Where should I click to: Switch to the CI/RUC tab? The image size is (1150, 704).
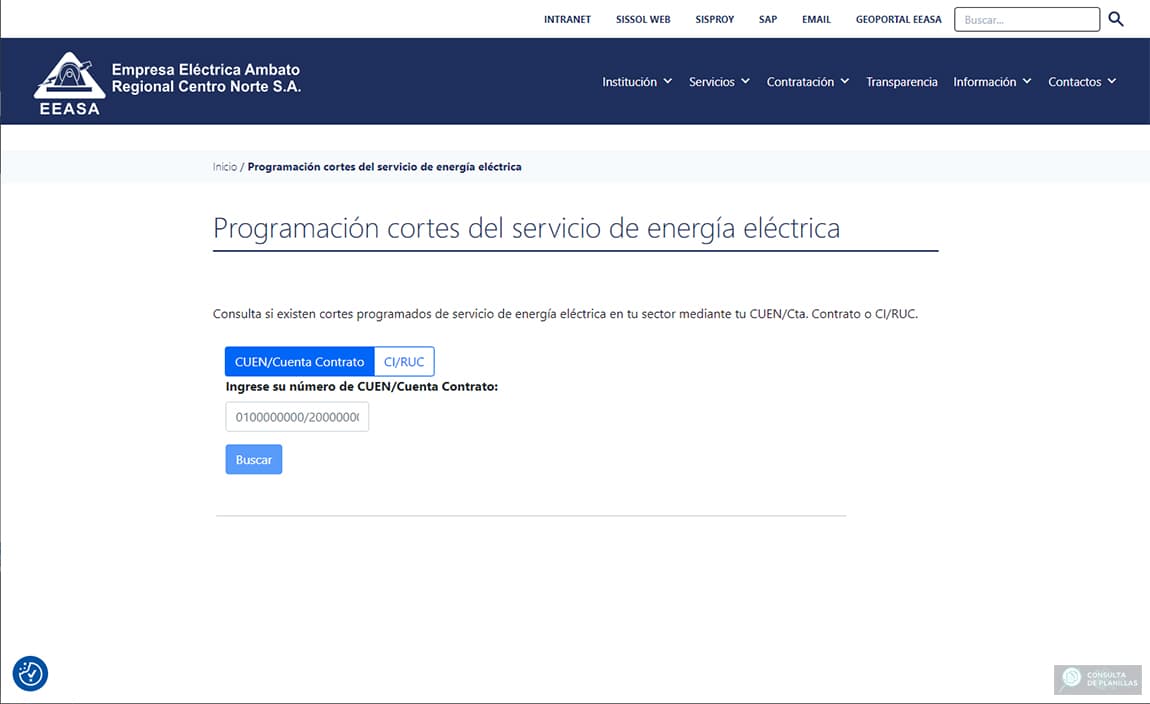[404, 362]
